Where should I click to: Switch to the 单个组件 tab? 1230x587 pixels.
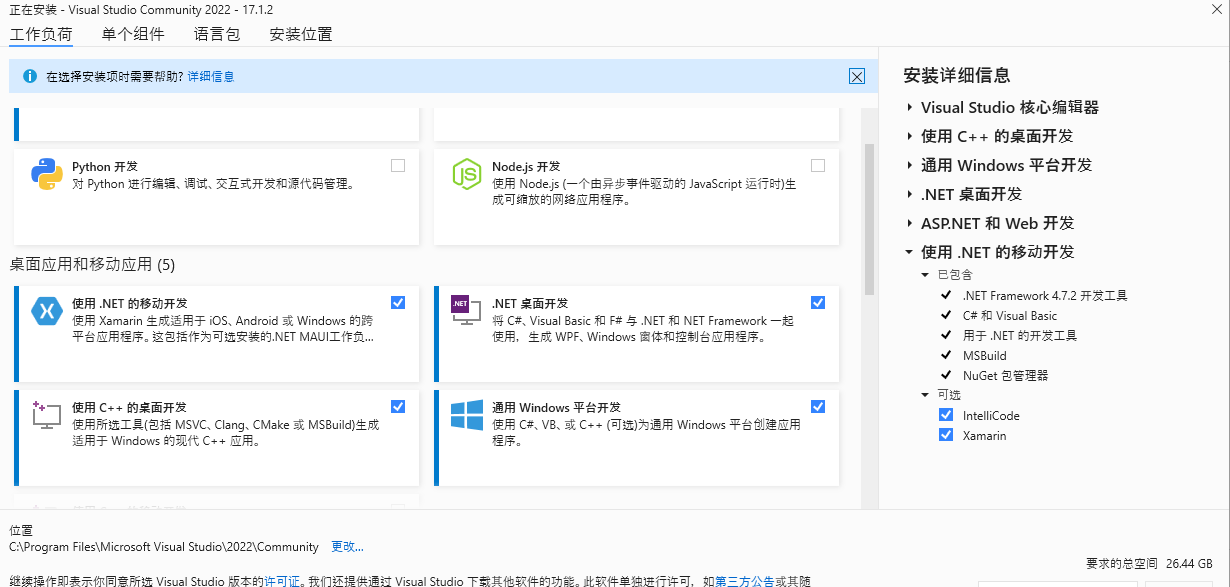[x=133, y=34]
